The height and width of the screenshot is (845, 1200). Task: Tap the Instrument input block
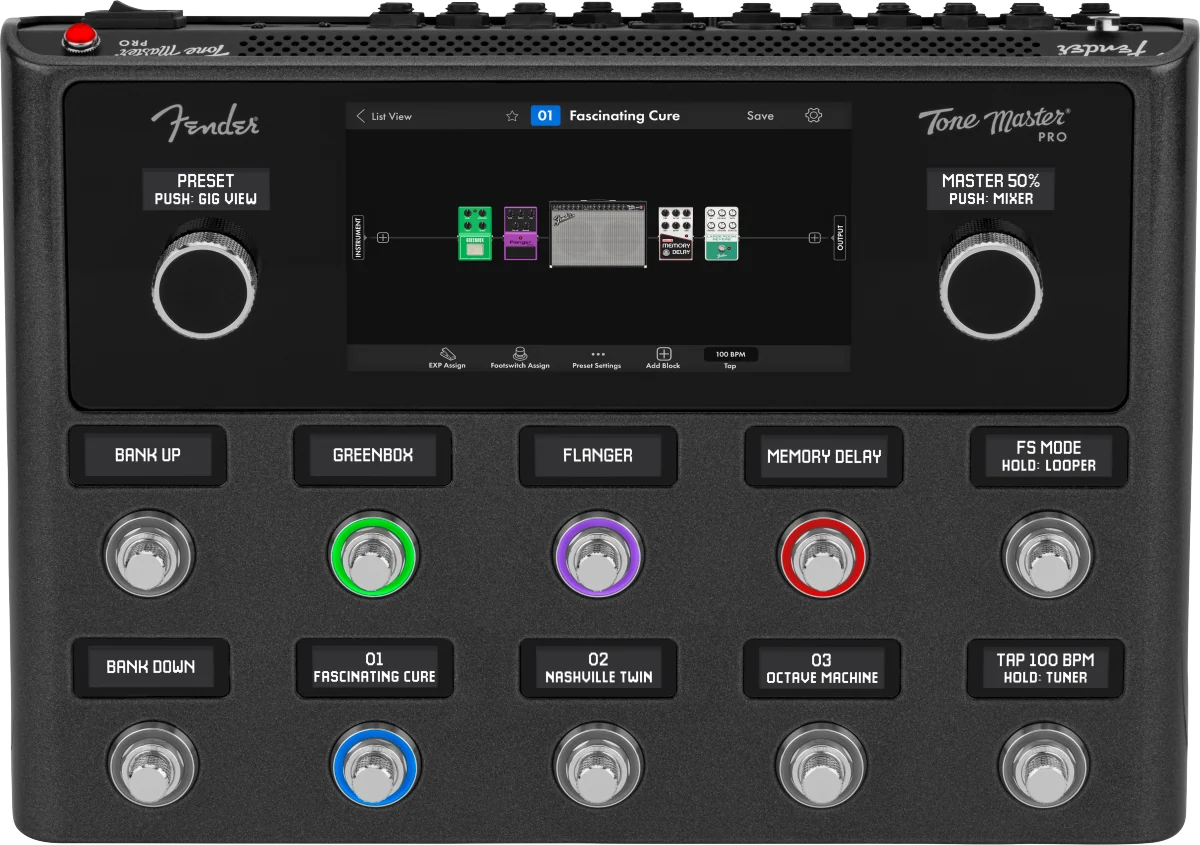[359, 238]
